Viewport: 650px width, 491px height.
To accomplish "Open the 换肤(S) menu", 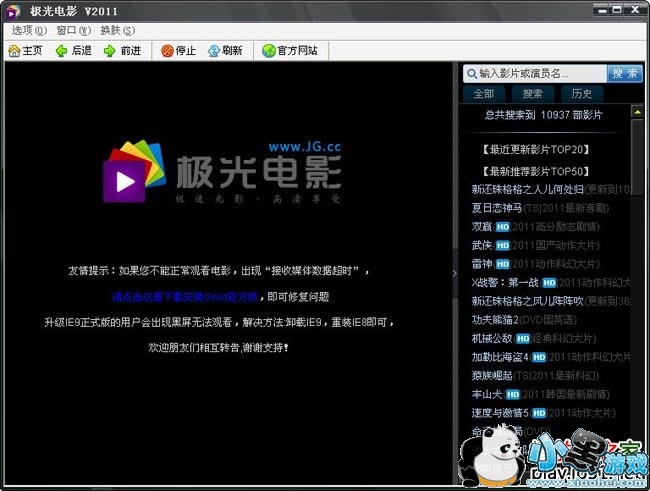I will (x=118, y=31).
